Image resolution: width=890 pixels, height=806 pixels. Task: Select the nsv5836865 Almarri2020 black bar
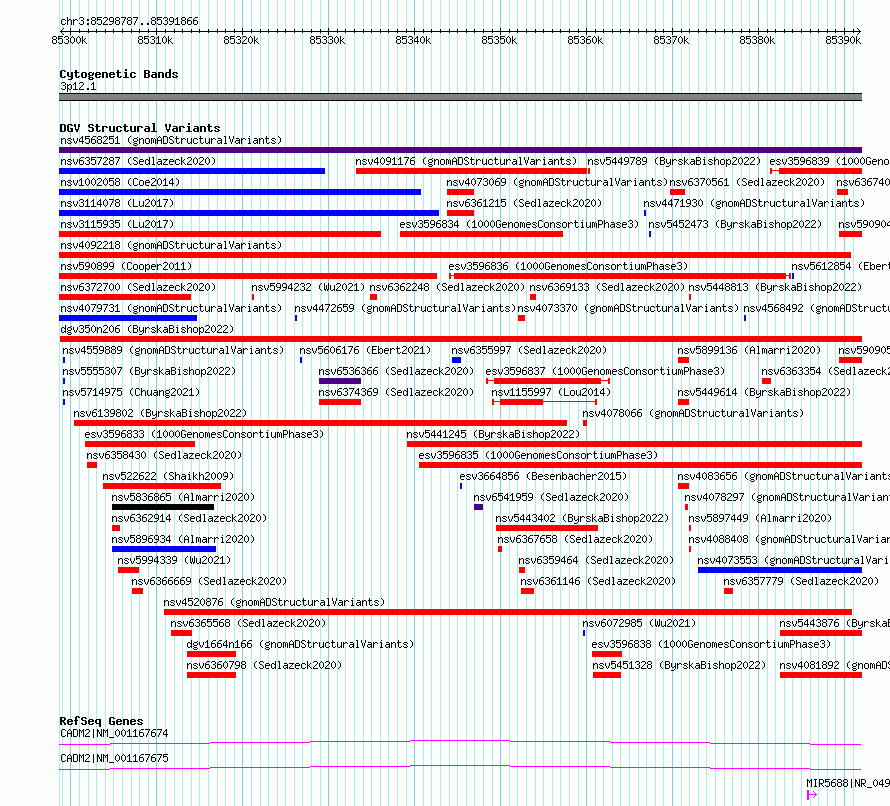click(163, 507)
